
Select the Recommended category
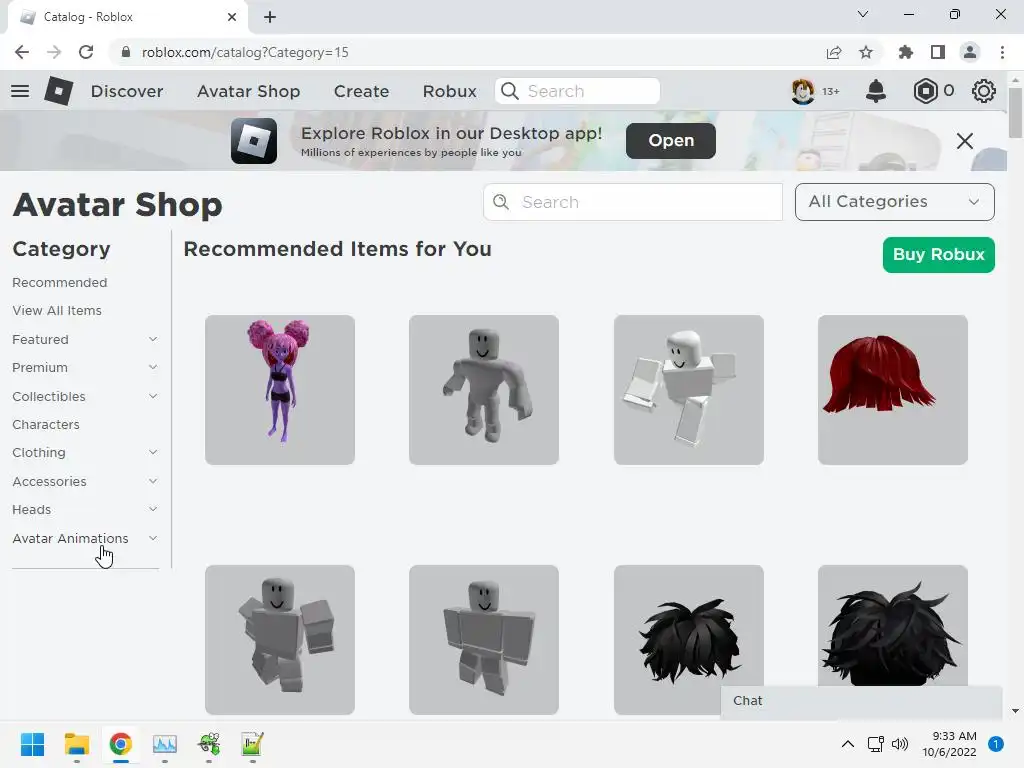point(60,283)
